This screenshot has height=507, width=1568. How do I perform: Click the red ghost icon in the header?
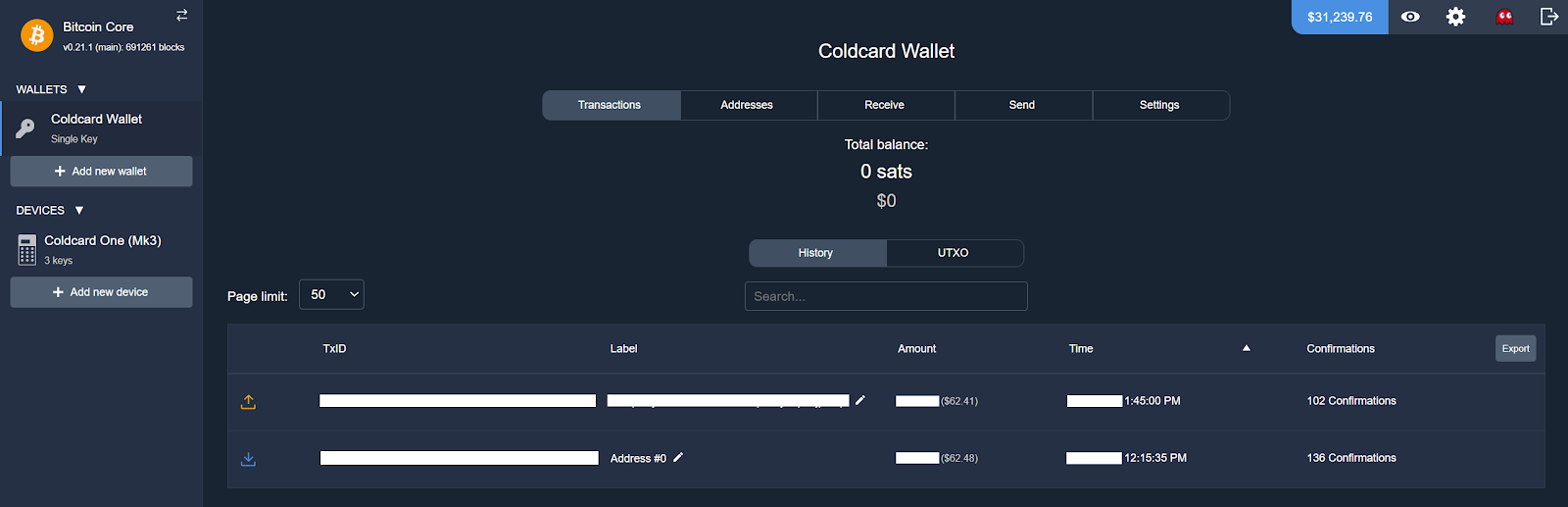(1504, 17)
